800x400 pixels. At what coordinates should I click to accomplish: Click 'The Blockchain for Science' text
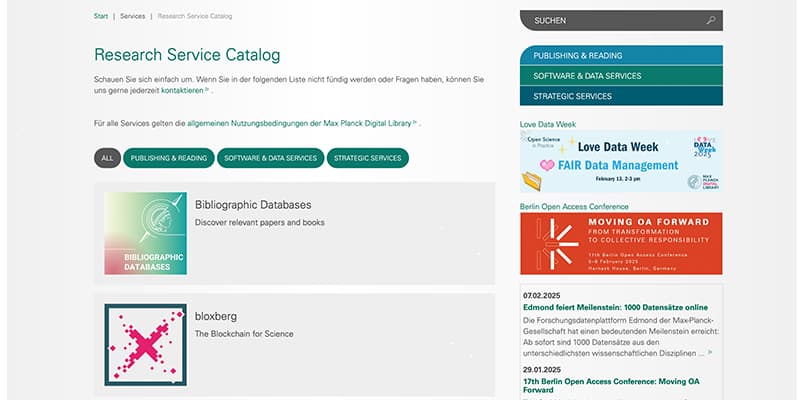pos(244,334)
